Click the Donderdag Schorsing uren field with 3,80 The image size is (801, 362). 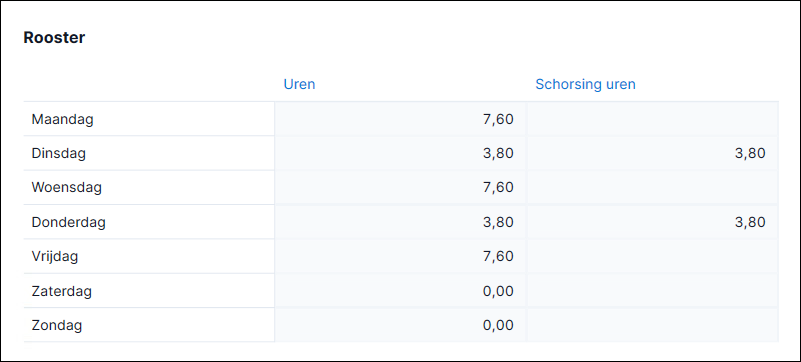(x=652, y=222)
